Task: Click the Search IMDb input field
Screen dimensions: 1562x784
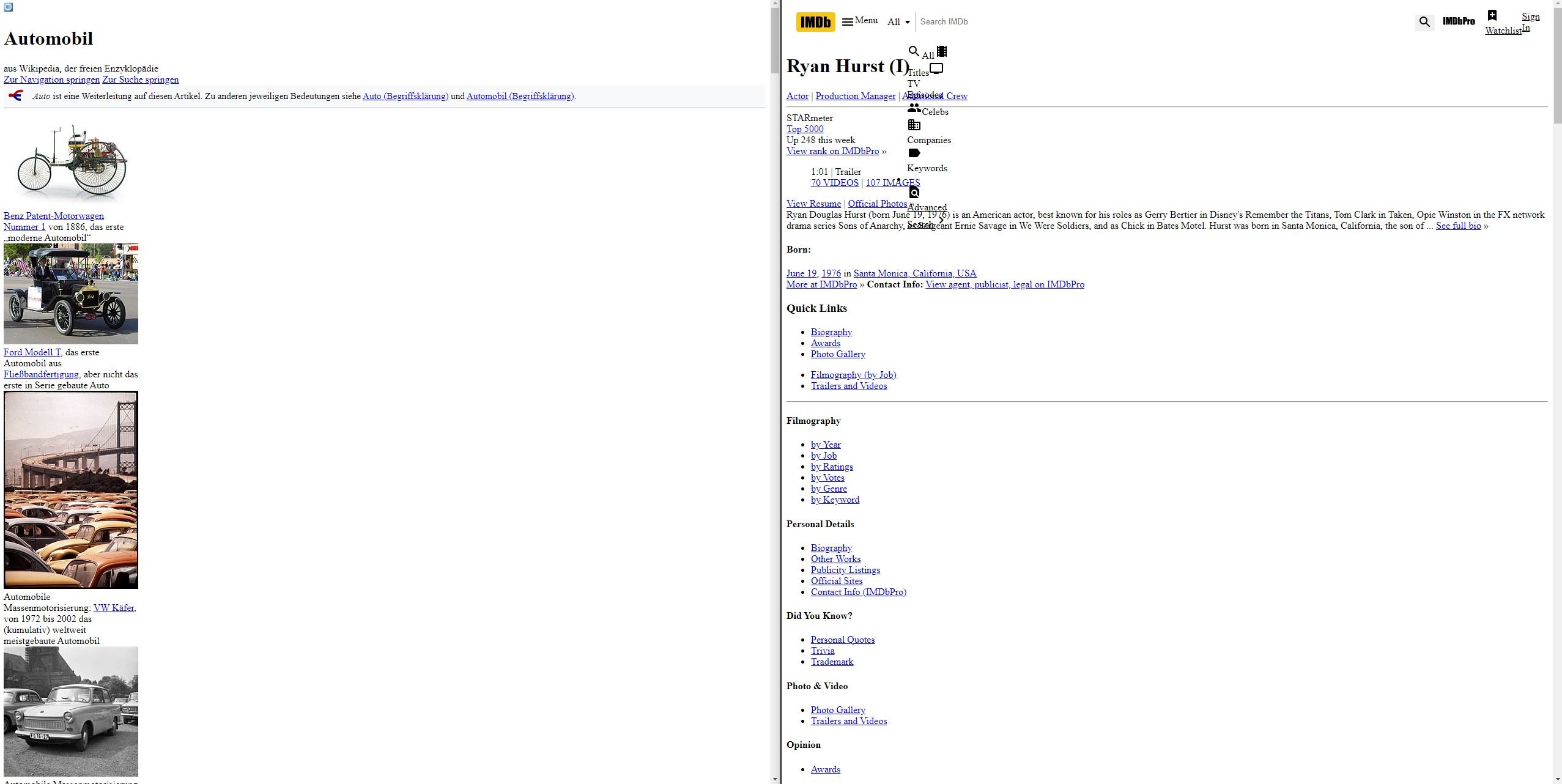Action: click(1162, 21)
